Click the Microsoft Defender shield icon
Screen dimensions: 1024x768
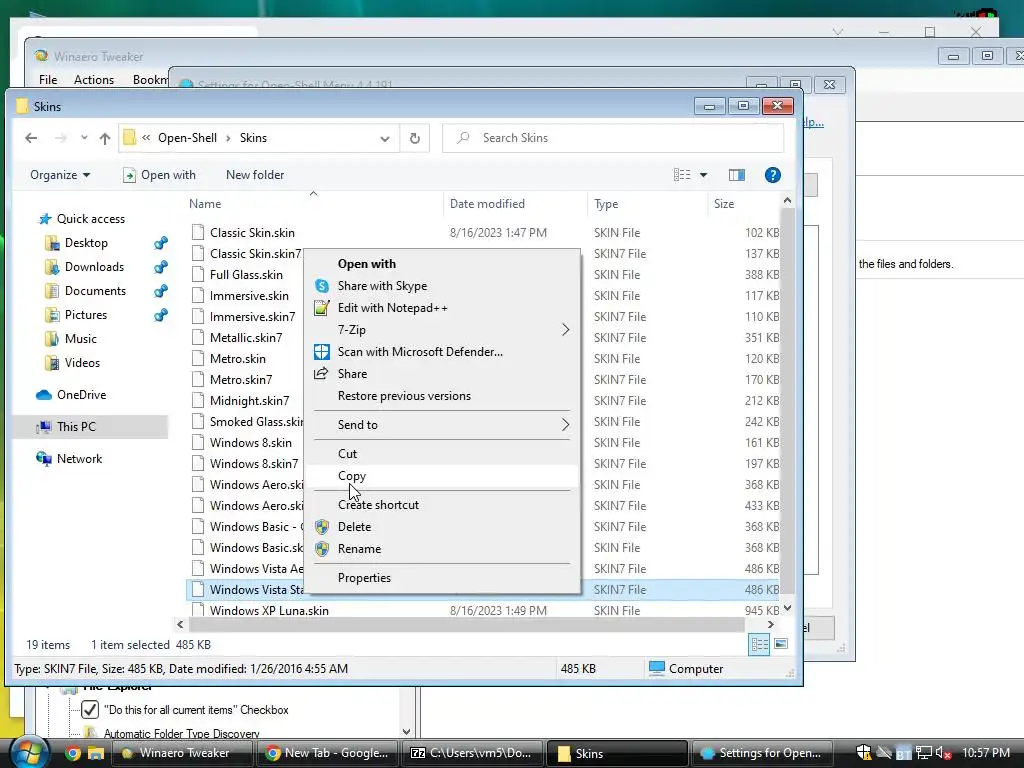[322, 352]
